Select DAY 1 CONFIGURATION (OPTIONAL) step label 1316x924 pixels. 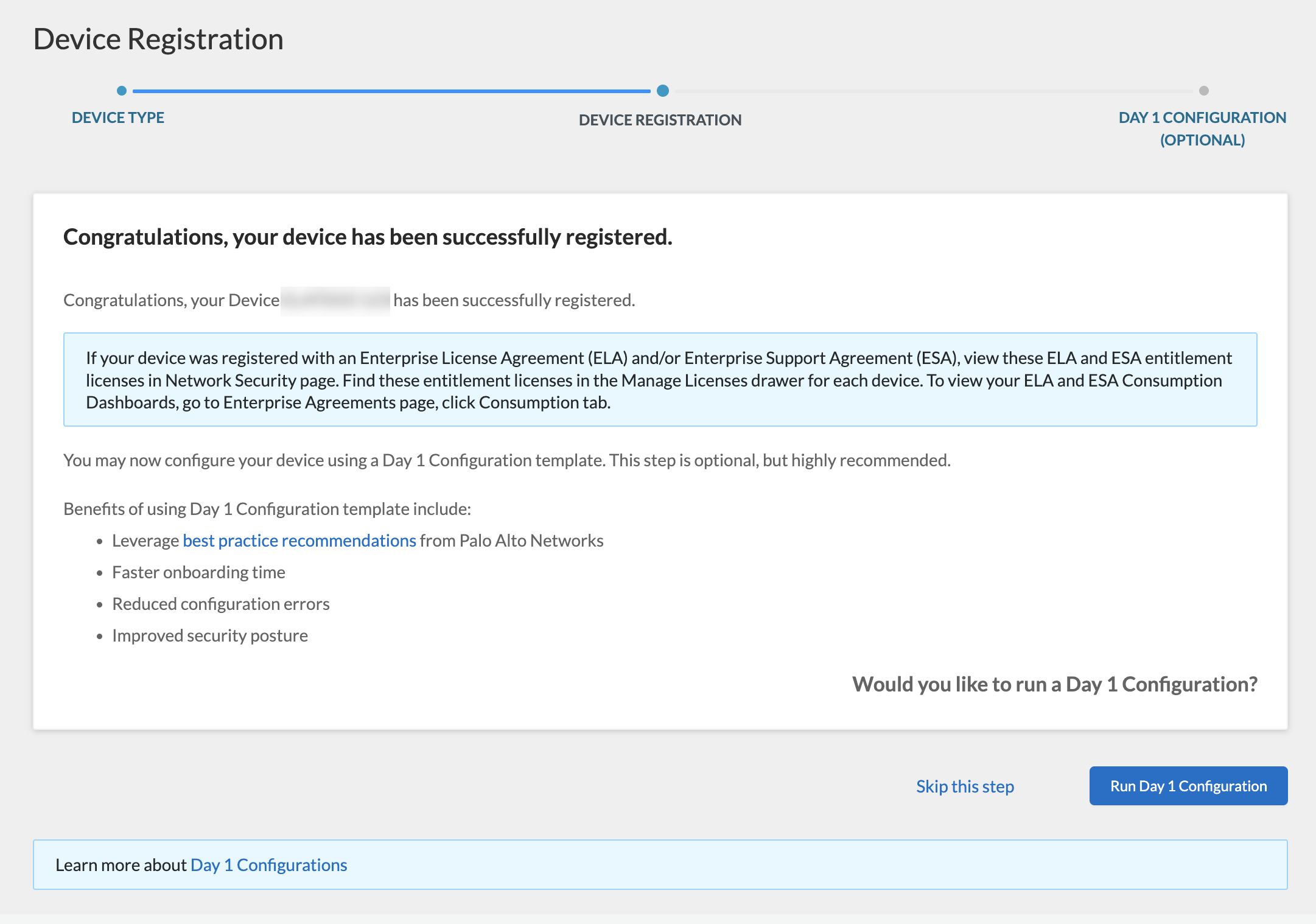[1202, 128]
